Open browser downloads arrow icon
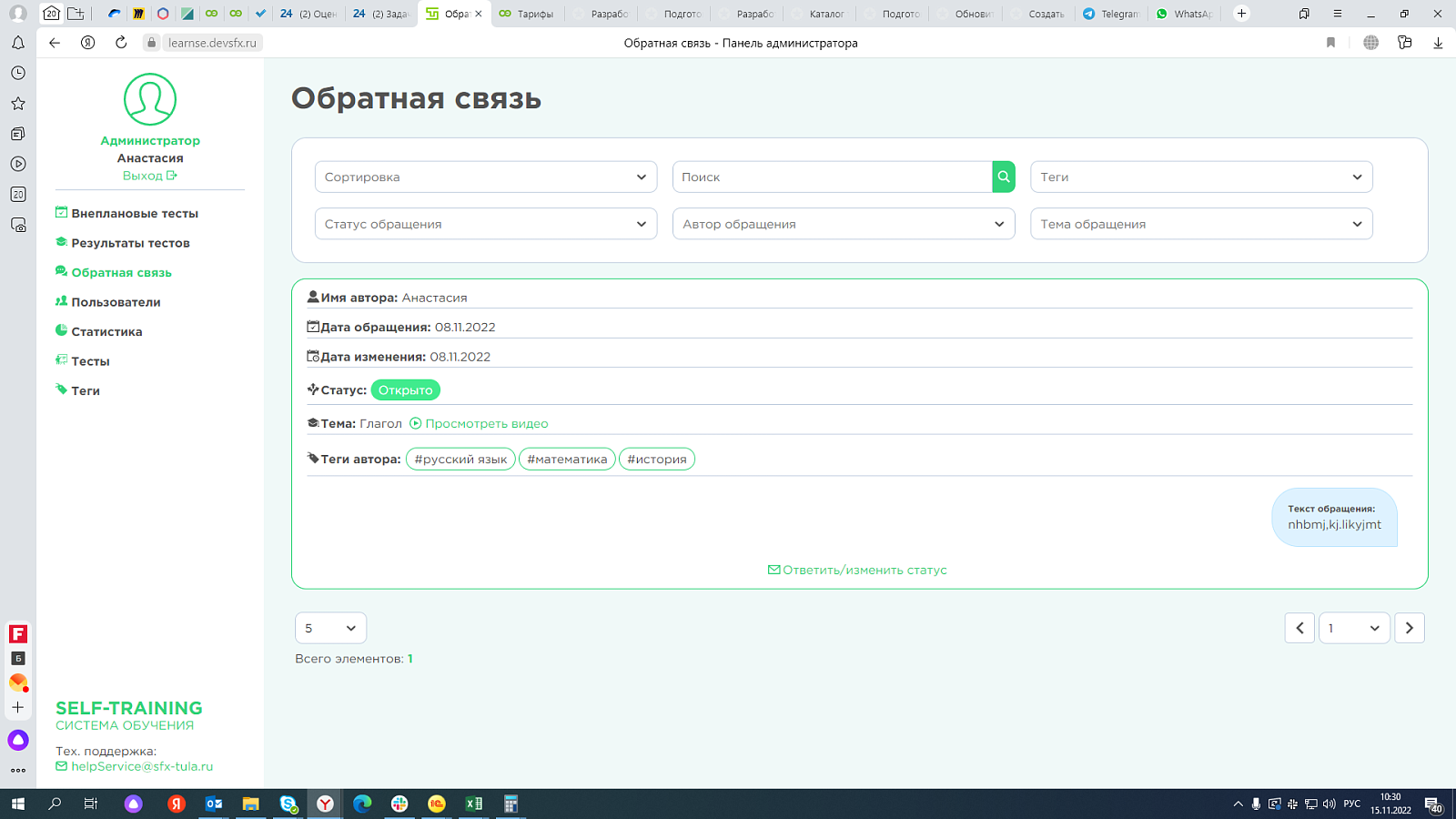Screen dimensions: 1456x819 1438,43
